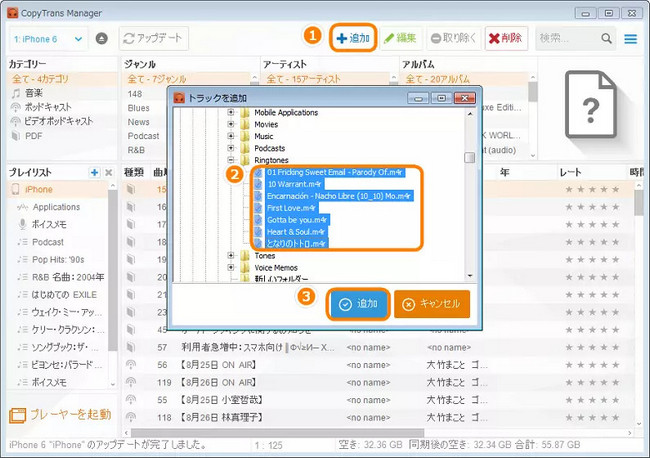Select the ボイスメモ playlist with microphone icon
Image resolution: width=650 pixels, height=458 pixels.
[x=49, y=224]
